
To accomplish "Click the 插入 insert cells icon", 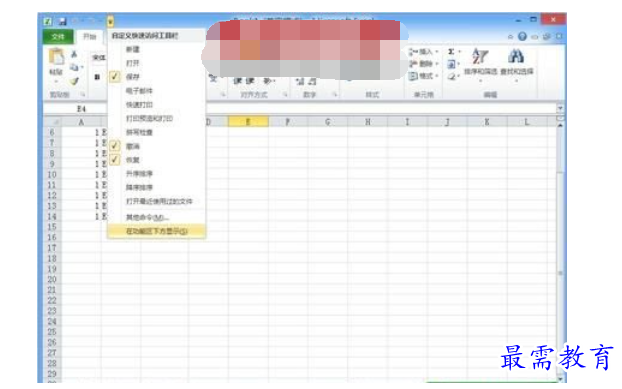I will click(x=413, y=52).
